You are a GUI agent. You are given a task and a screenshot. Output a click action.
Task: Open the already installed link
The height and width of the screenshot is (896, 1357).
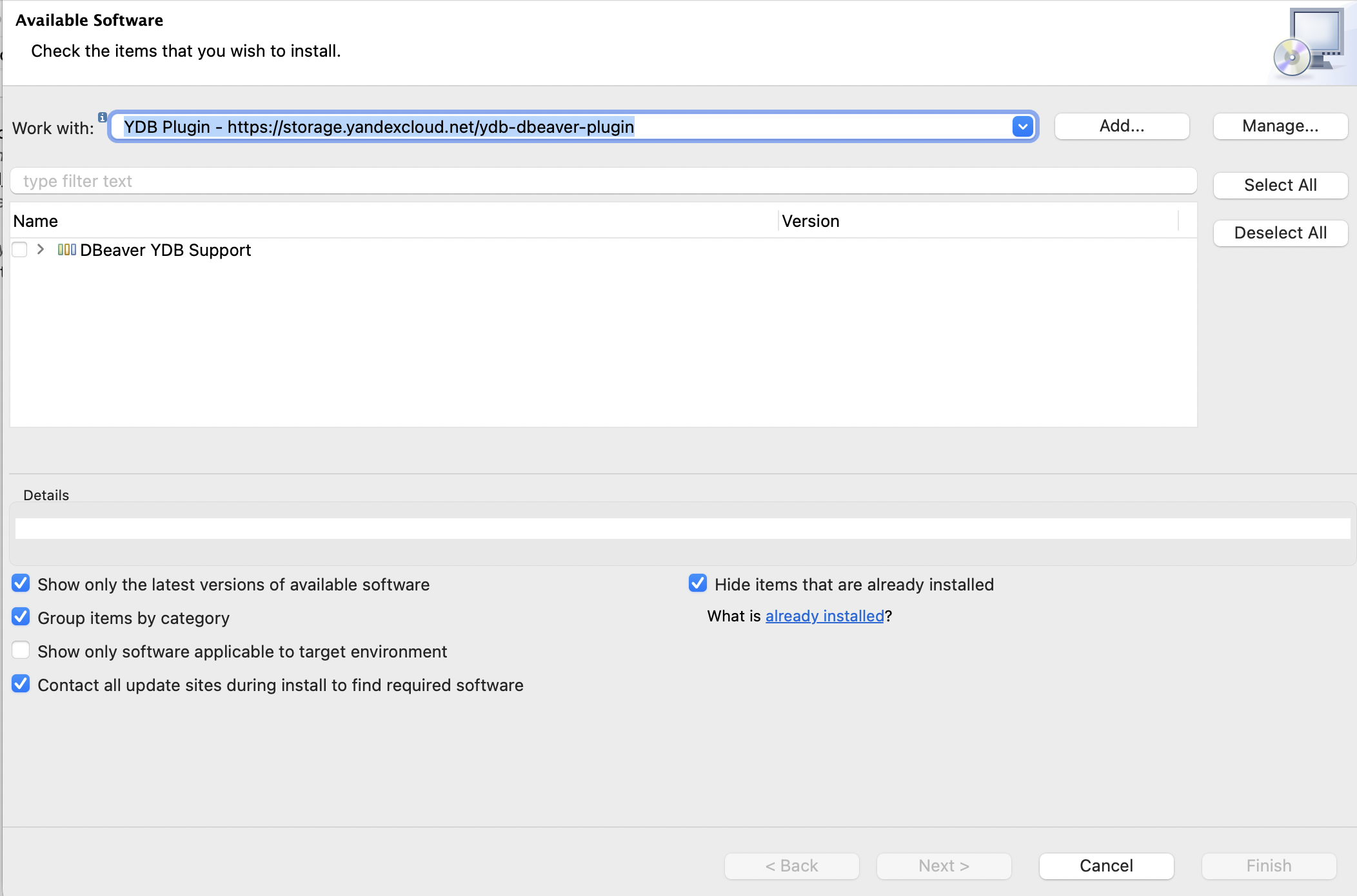point(824,616)
